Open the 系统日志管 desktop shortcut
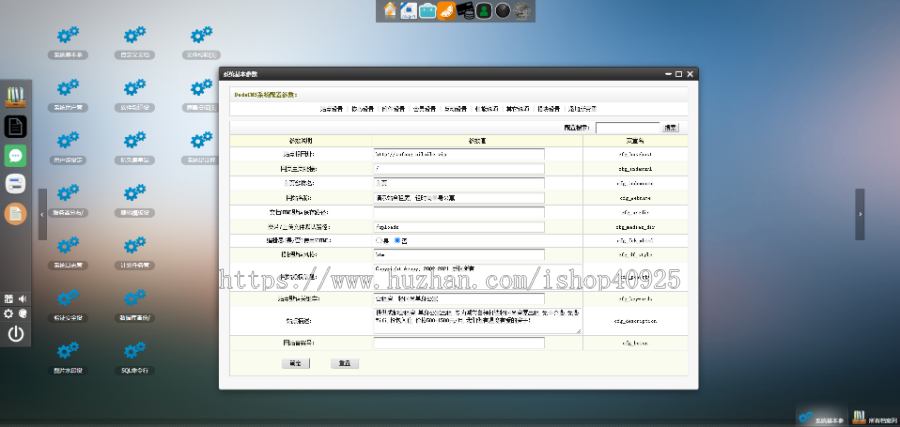900x427 pixels. point(68,254)
